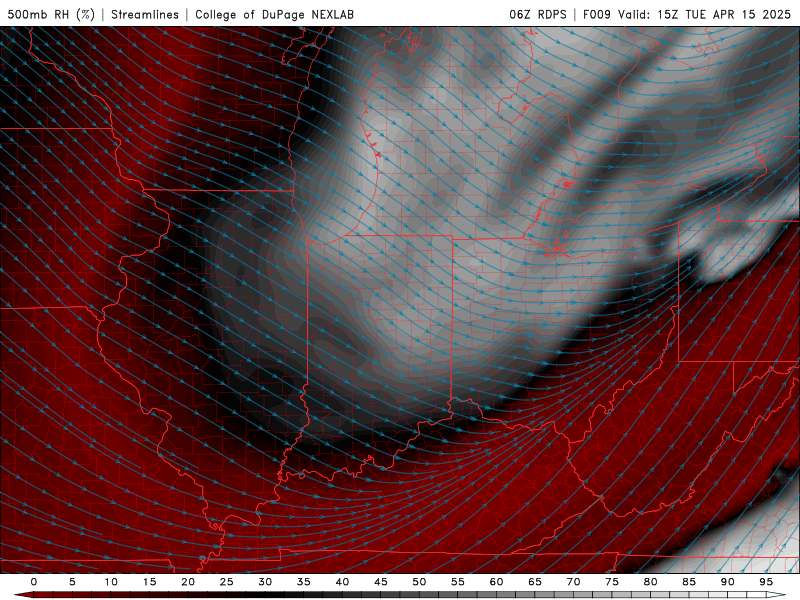The image size is (800, 600).
Task: Click the colorbar value label 65
Action: pyautogui.click(x=535, y=582)
